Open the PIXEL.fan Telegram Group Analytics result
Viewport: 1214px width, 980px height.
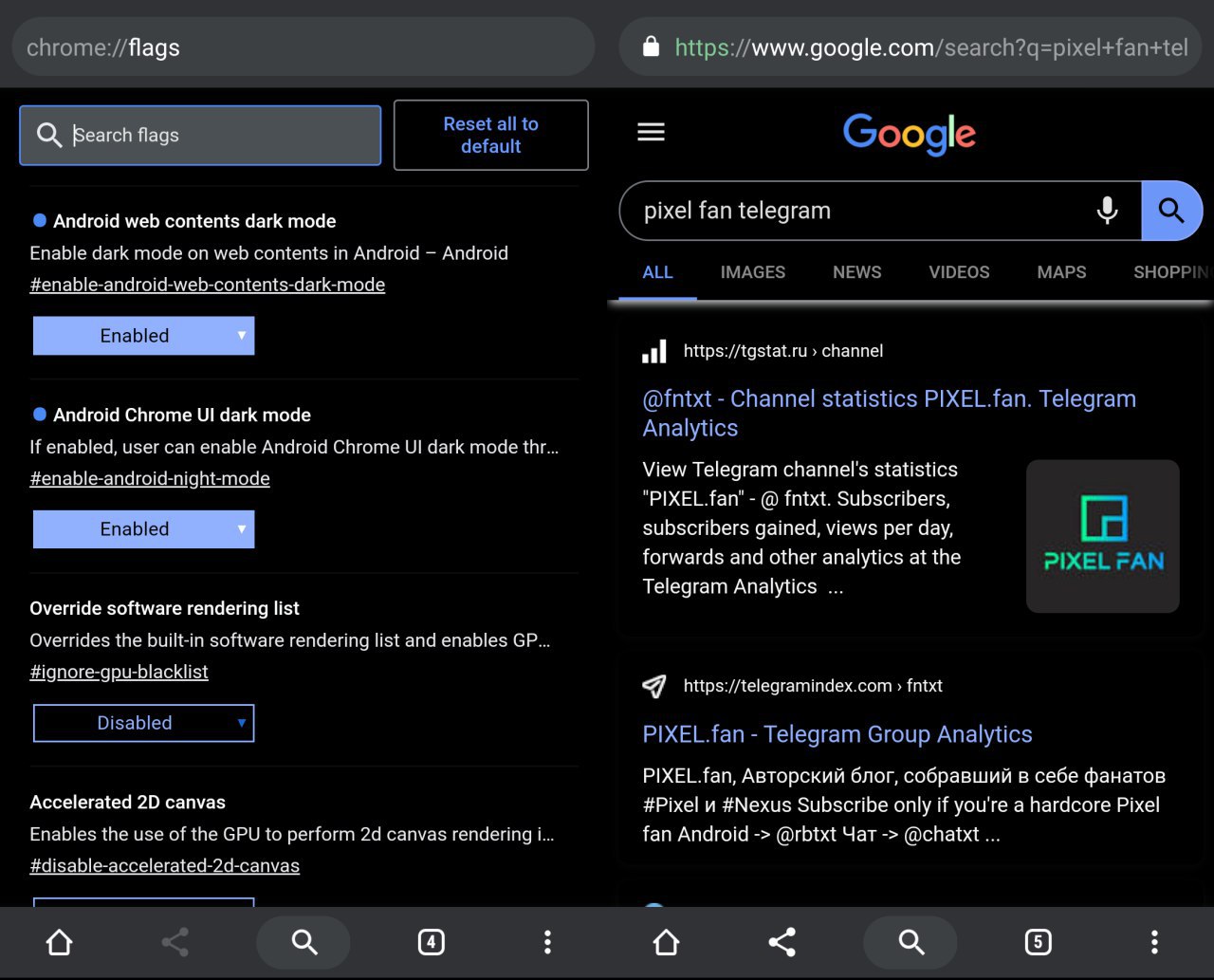click(x=837, y=734)
